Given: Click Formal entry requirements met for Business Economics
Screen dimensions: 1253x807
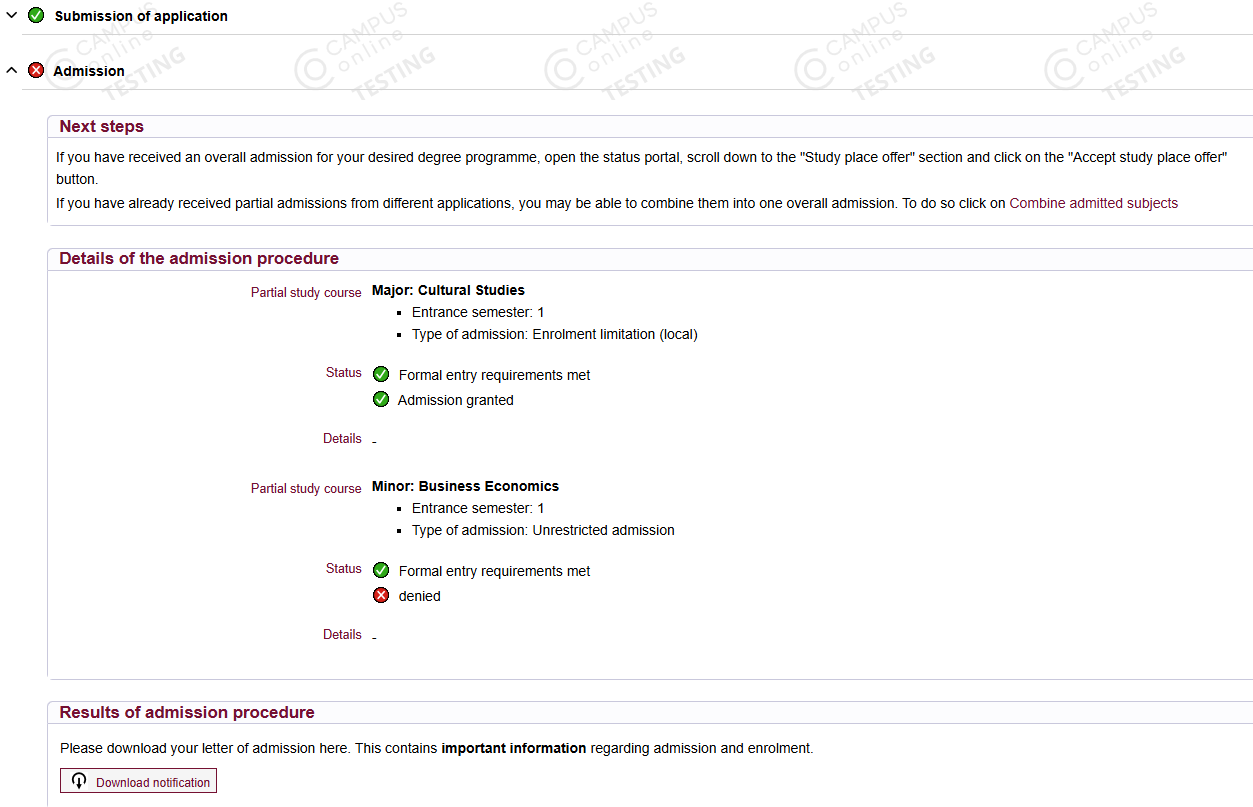Looking at the screenshot, I should point(495,571).
